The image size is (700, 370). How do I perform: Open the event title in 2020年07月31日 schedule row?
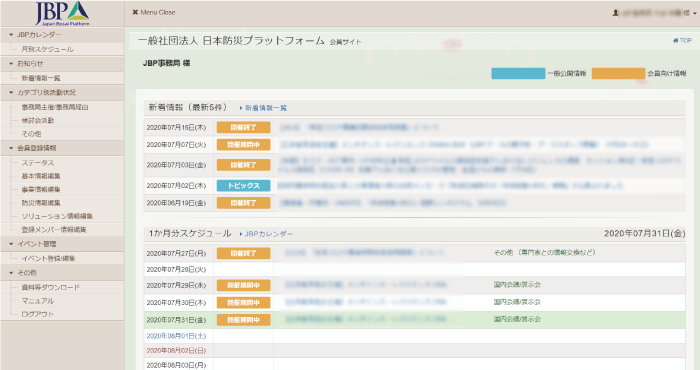(x=366, y=320)
